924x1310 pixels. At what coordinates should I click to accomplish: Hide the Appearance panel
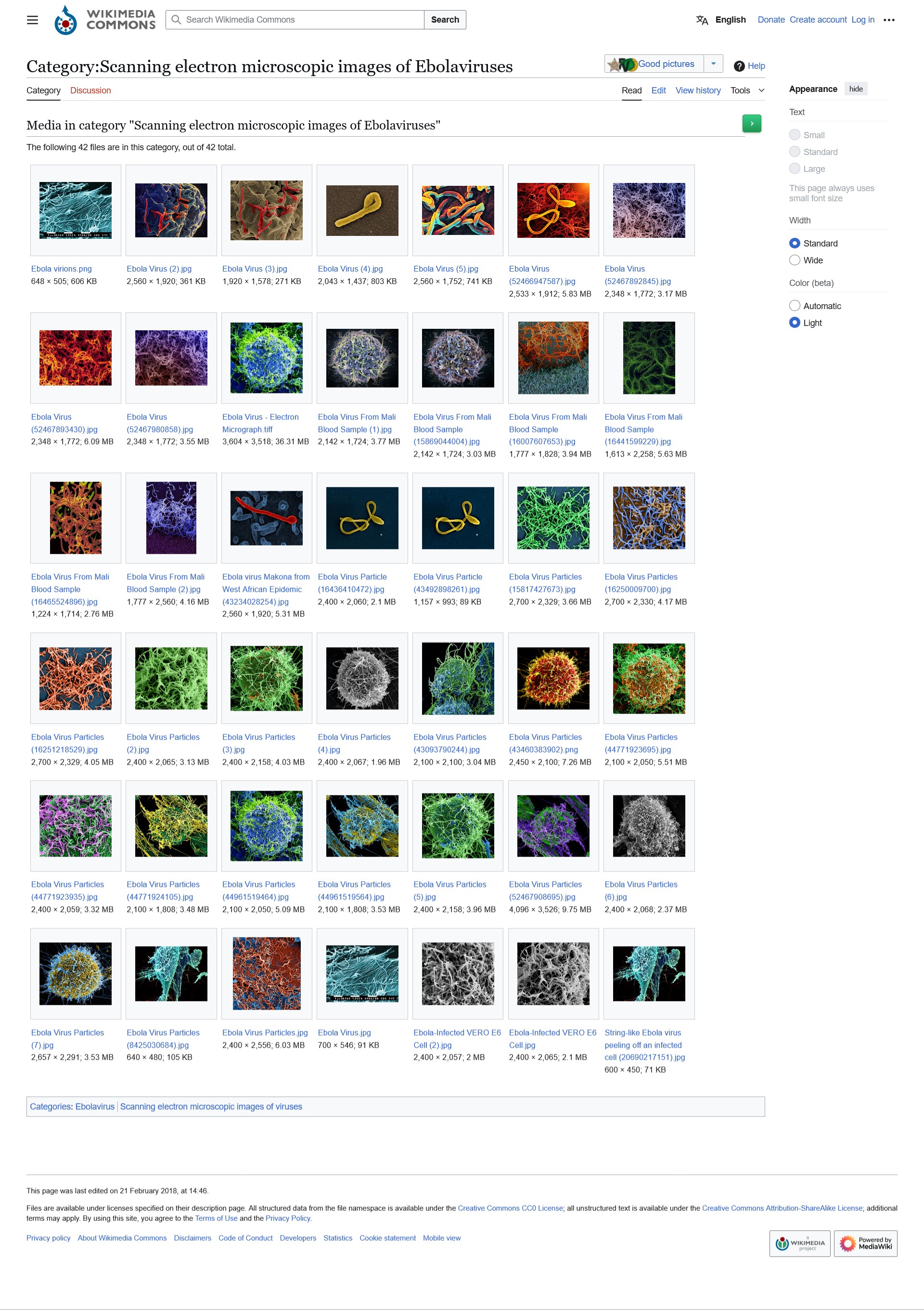855,89
